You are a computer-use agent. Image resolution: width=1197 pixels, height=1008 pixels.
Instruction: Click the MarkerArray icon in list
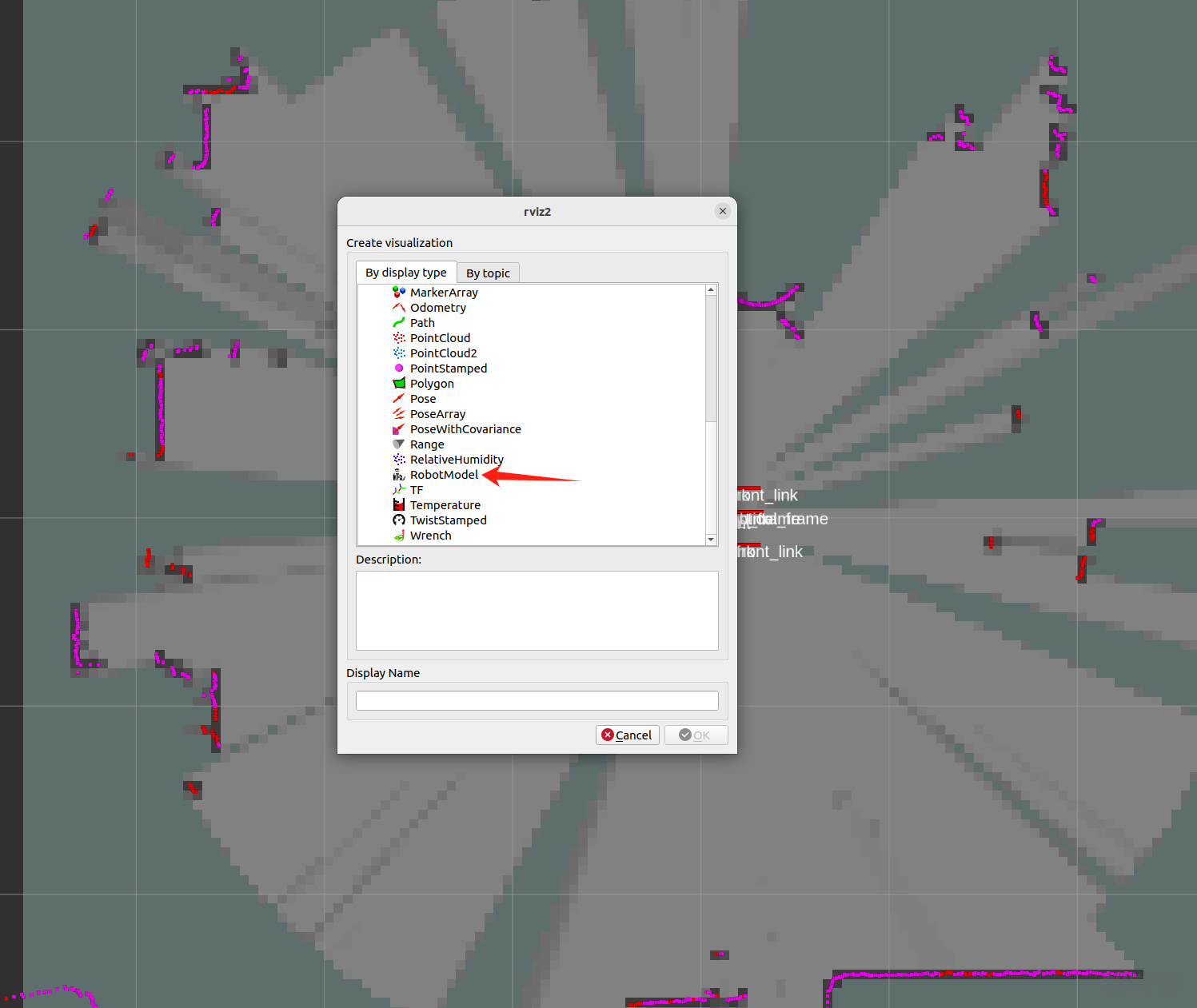pos(398,293)
